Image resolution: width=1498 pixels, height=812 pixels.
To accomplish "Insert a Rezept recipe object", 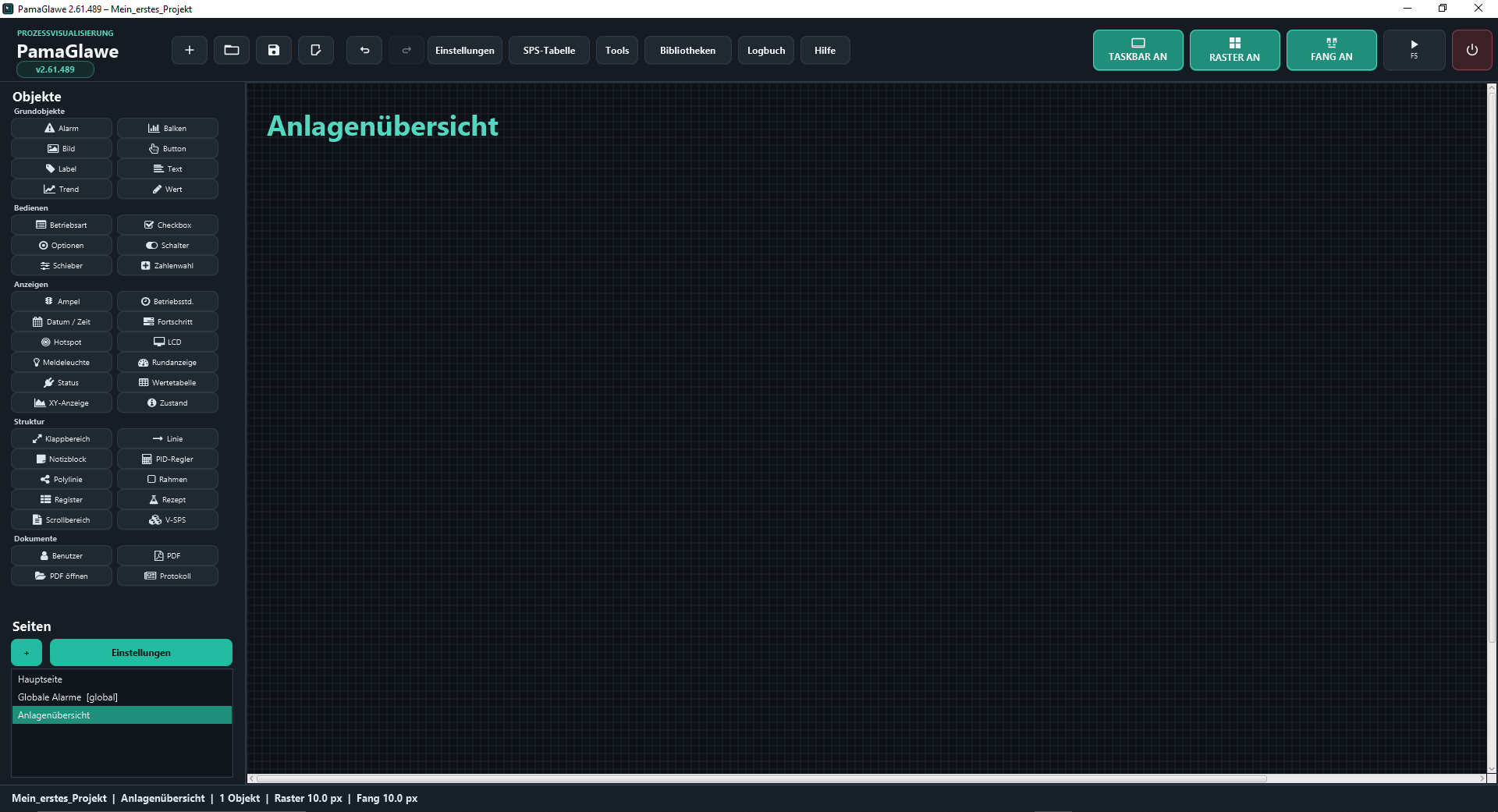I will pos(168,499).
